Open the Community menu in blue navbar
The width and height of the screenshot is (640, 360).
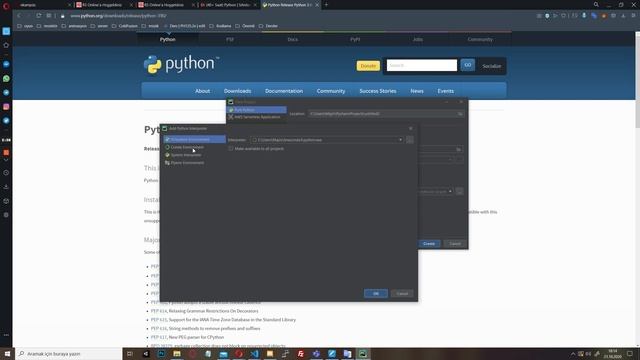(331, 91)
